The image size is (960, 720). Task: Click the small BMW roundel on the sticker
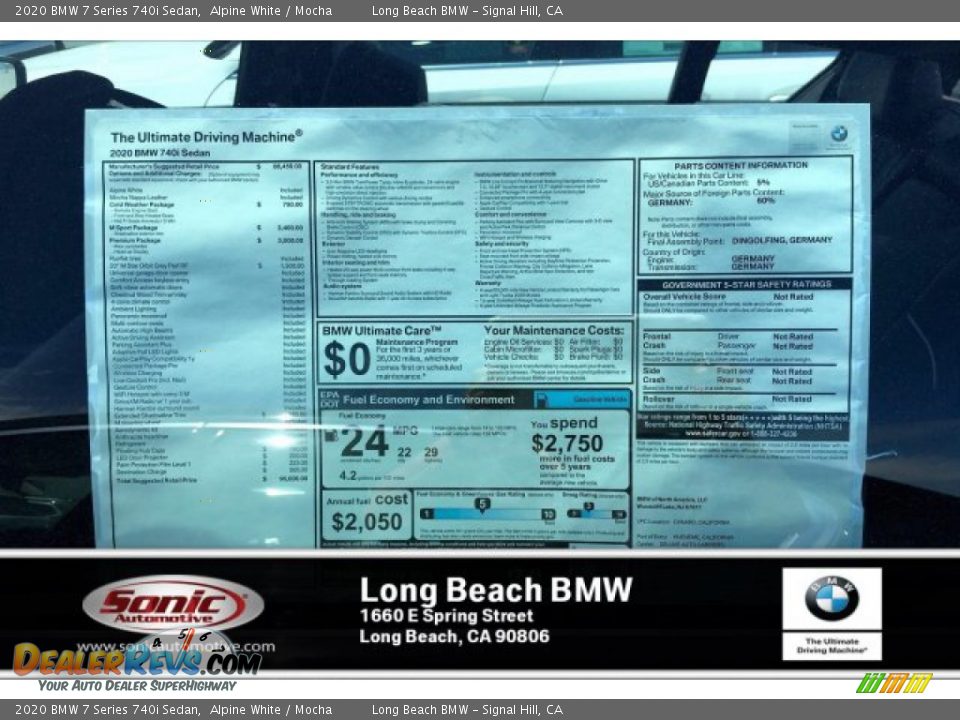coord(839,133)
